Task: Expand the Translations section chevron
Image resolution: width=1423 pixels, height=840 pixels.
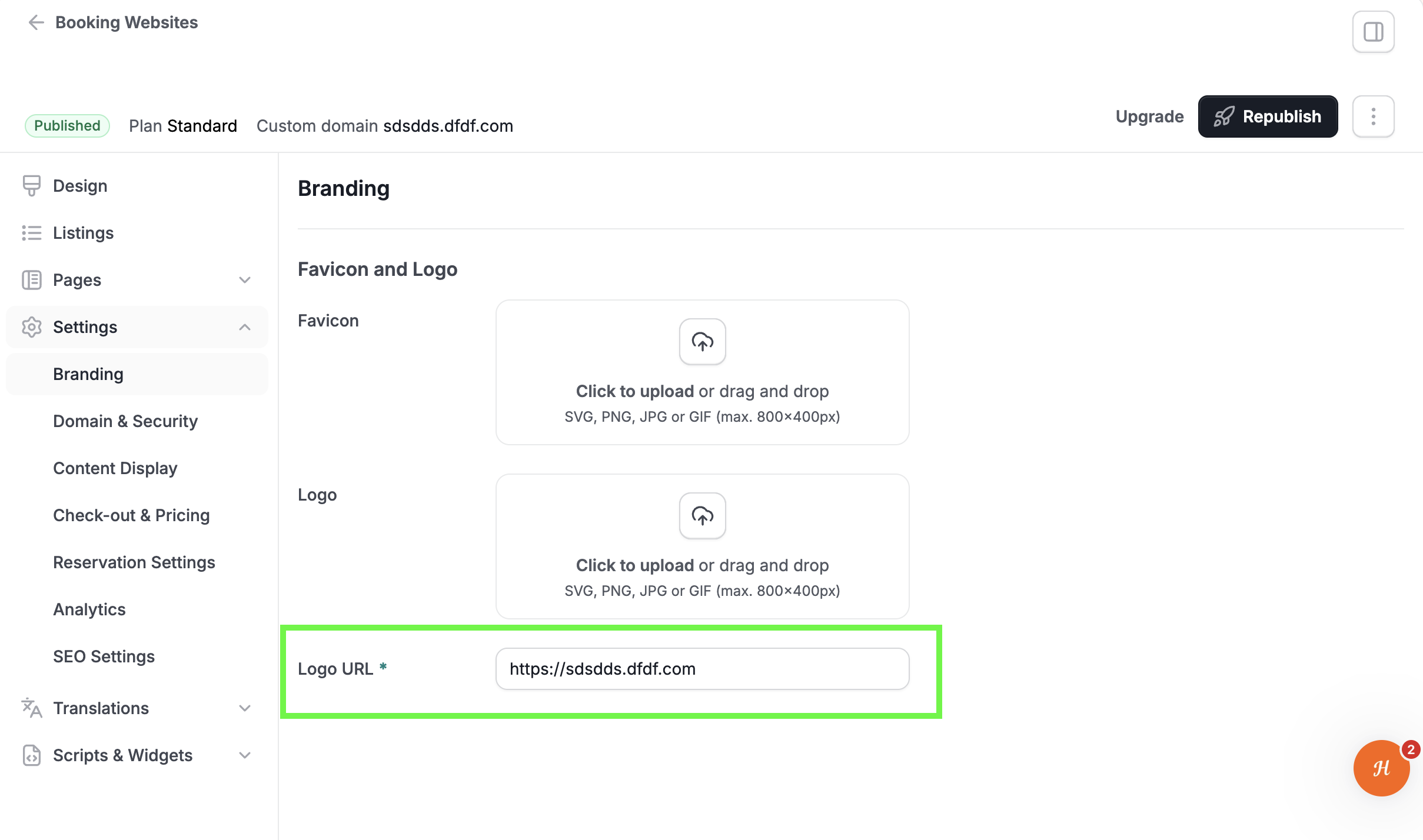Action: coord(245,708)
